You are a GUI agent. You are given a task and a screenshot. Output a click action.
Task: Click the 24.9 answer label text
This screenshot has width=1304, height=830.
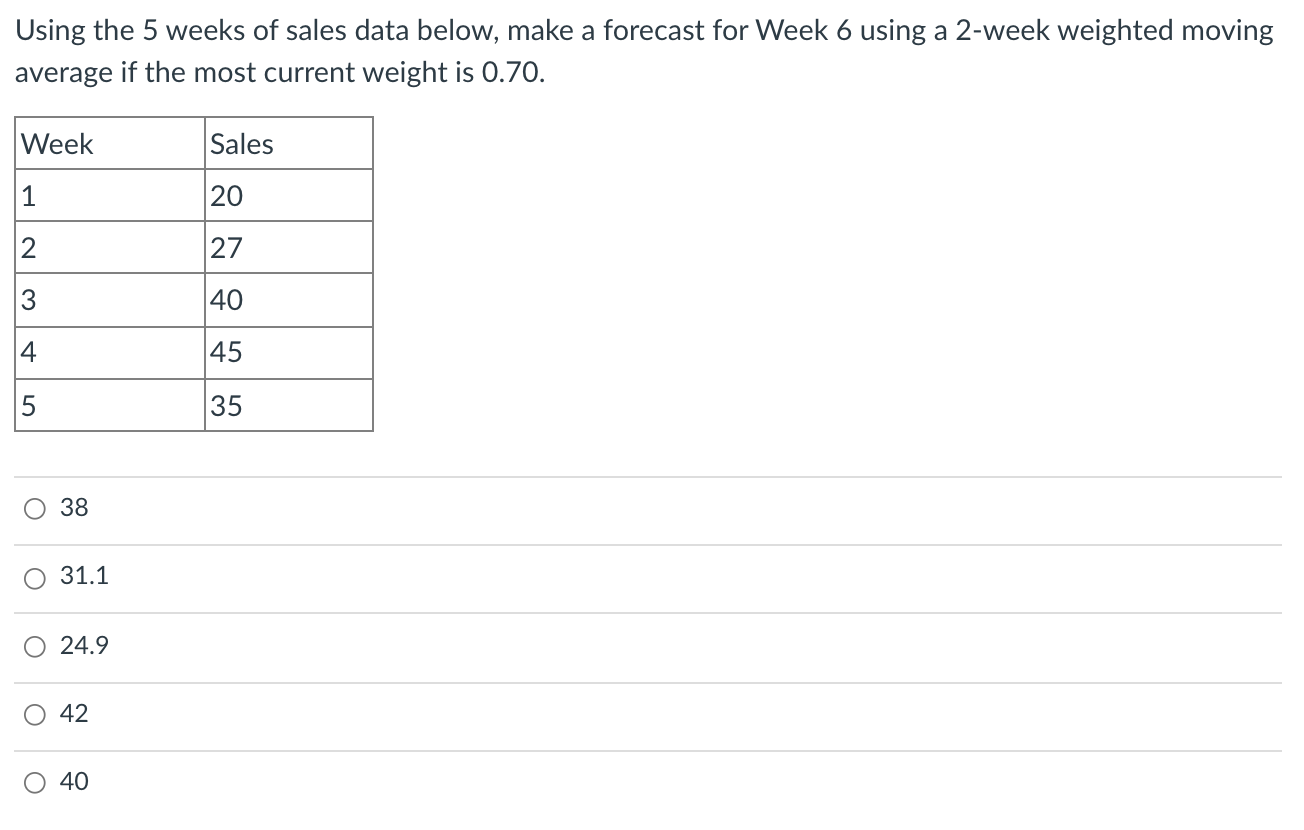84,646
